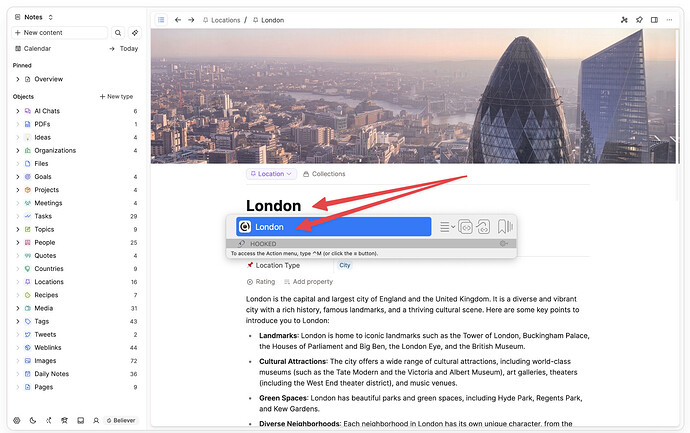The height and width of the screenshot is (433, 690).
Task: Toggle the left sidebar list view button
Action: [x=161, y=19]
